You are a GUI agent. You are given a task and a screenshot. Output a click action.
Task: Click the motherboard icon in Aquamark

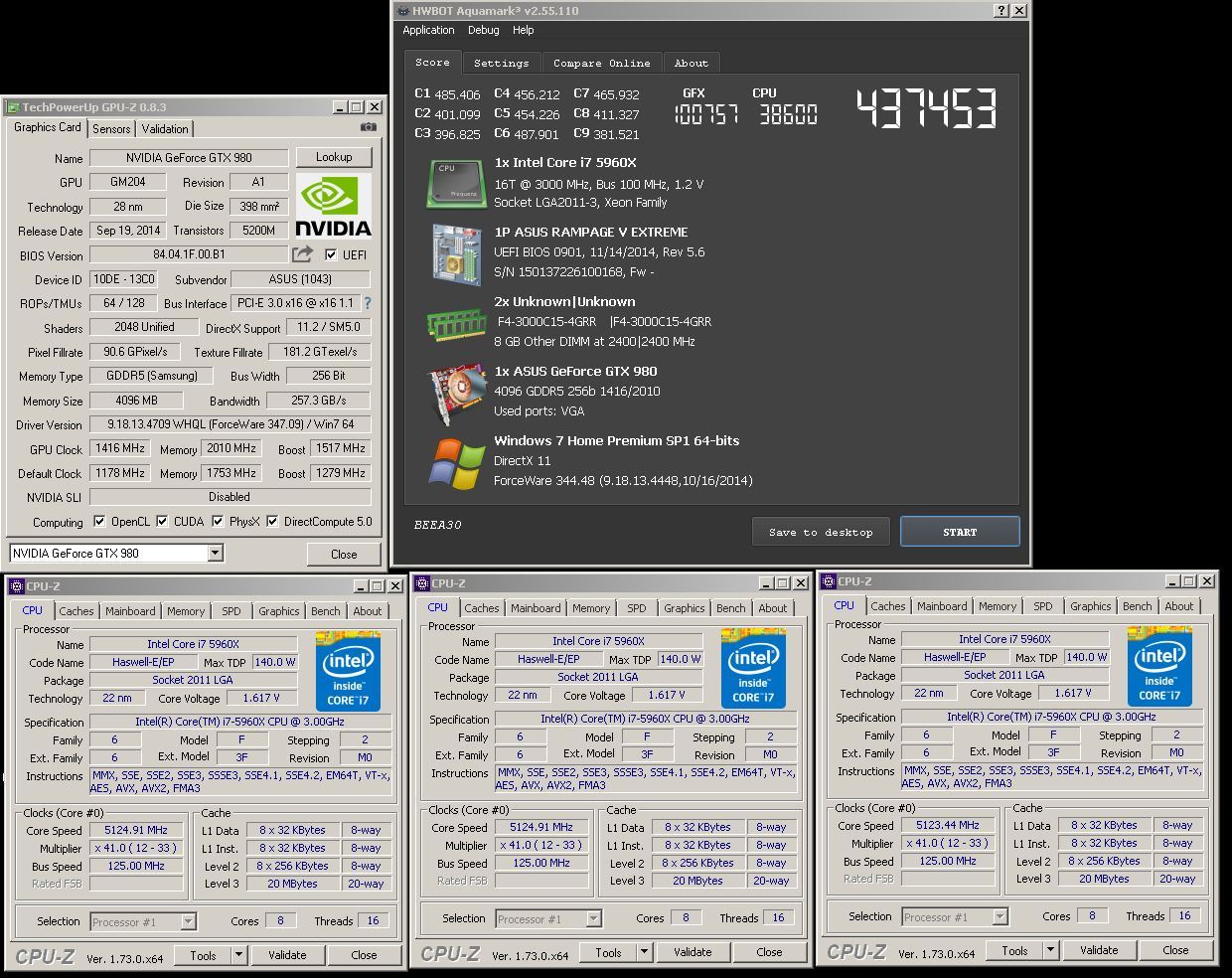tap(456, 253)
